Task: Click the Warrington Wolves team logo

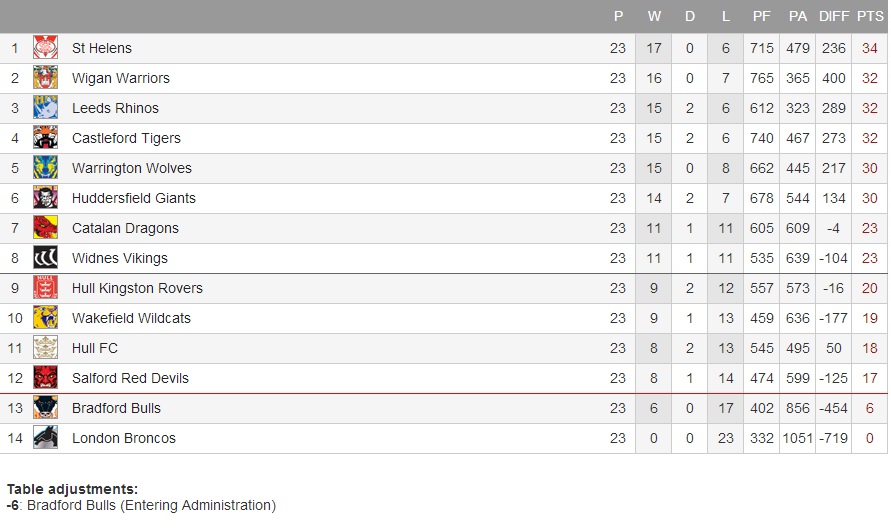Action: pos(45,168)
